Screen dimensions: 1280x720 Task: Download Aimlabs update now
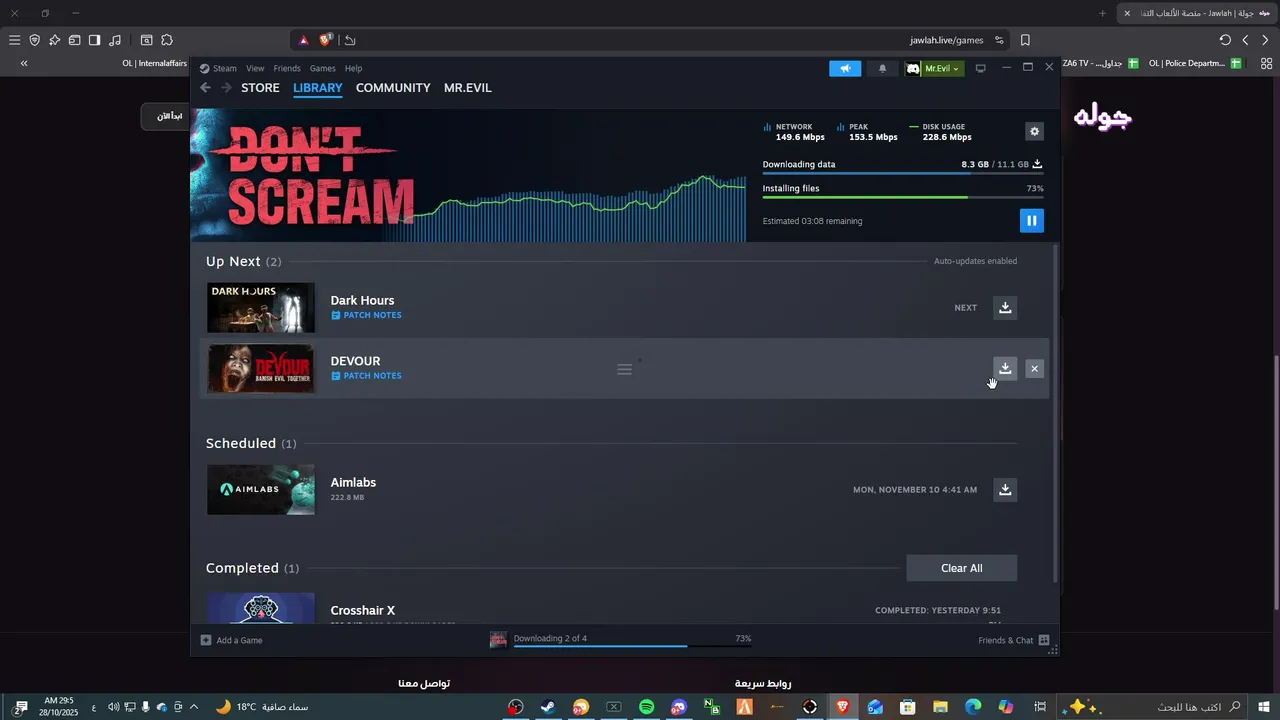point(1005,490)
